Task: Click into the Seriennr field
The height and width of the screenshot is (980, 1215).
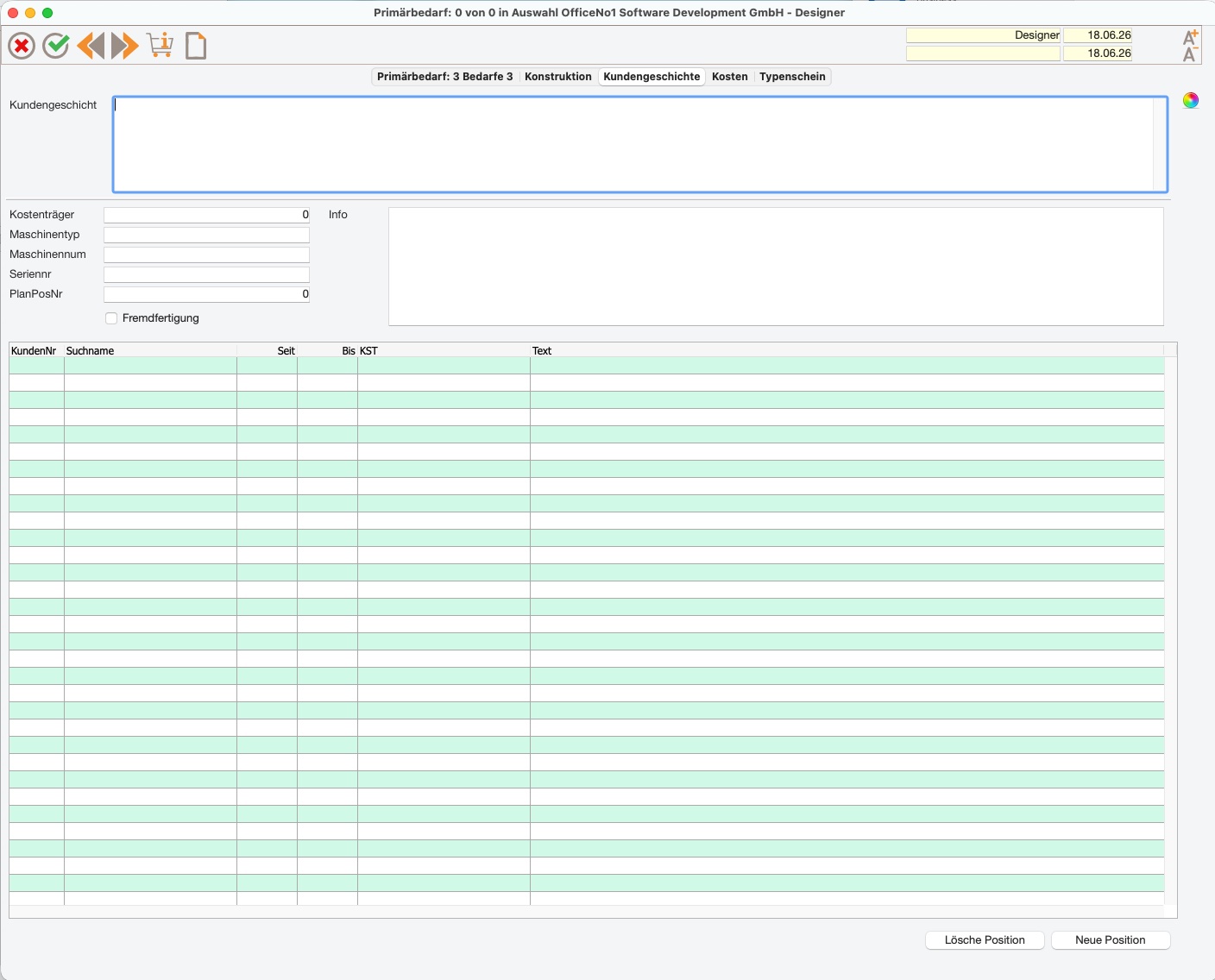Action: point(206,274)
